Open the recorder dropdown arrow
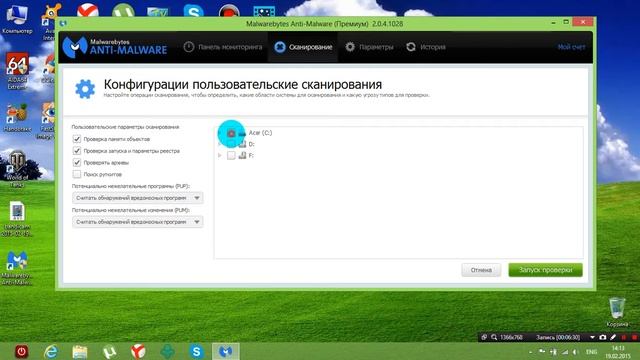Viewport: 640px width, 360px height. [x=592, y=338]
